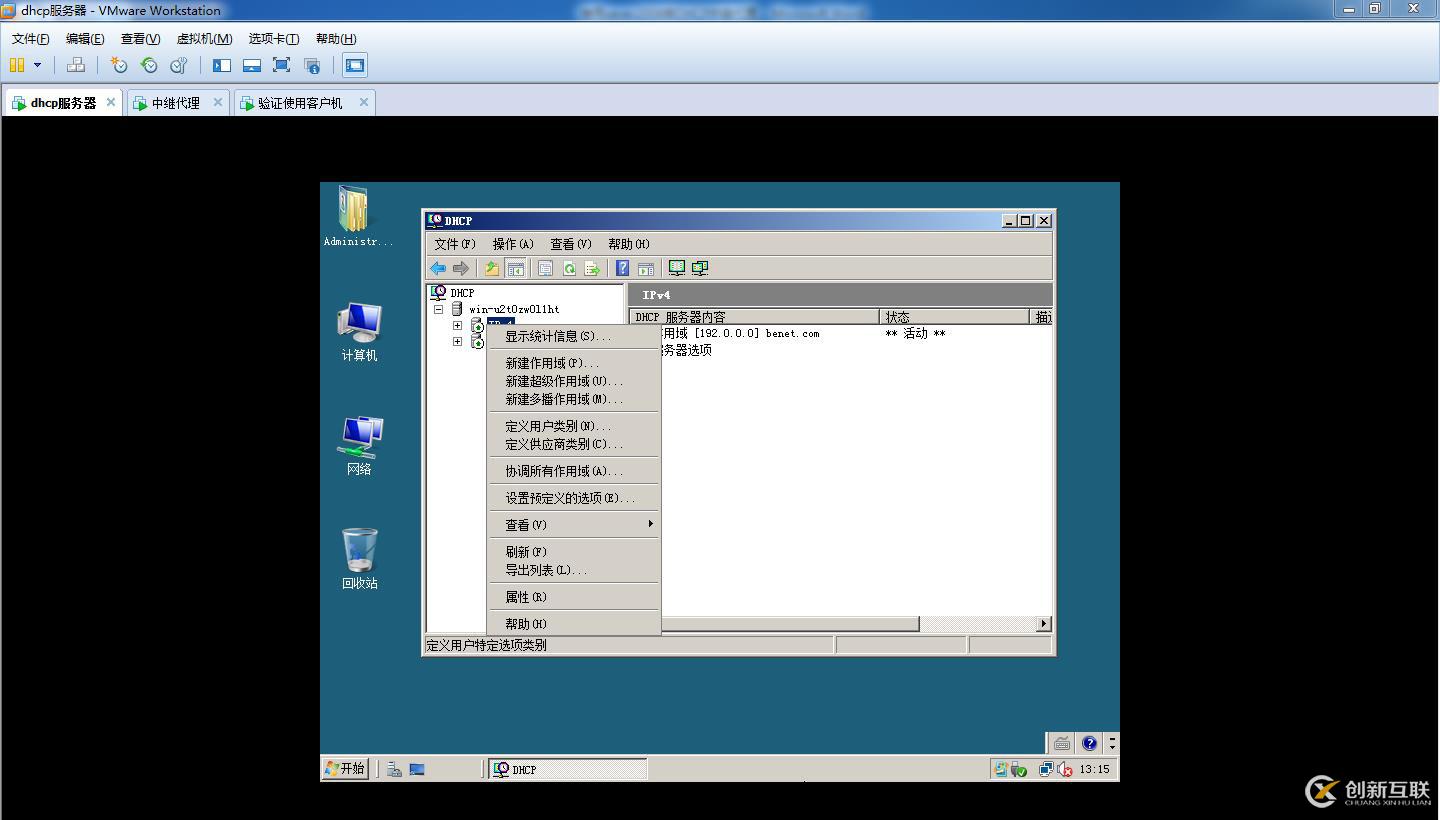Image resolution: width=1440 pixels, height=820 pixels.
Task: Open the dropdown arrow beside the pause button
Action: [x=38, y=65]
